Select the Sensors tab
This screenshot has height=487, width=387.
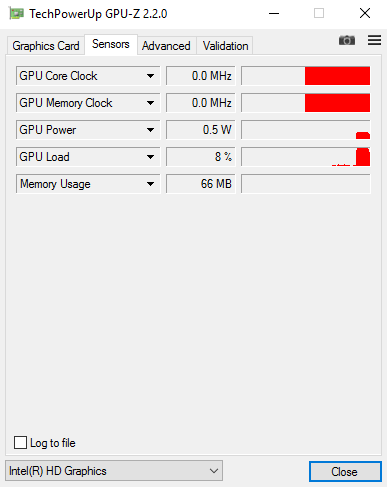click(x=111, y=44)
